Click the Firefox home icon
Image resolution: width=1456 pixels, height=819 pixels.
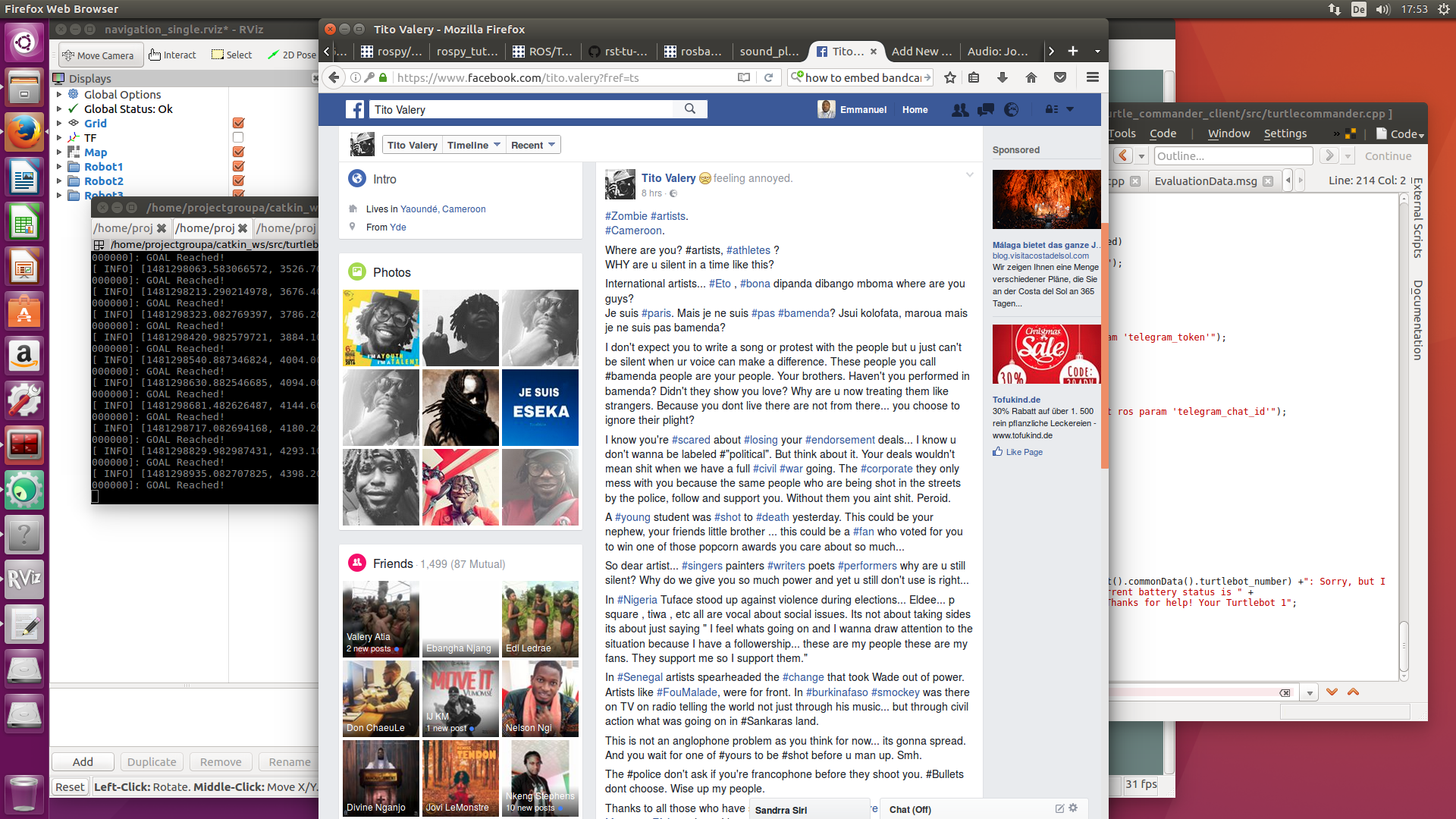(1031, 77)
